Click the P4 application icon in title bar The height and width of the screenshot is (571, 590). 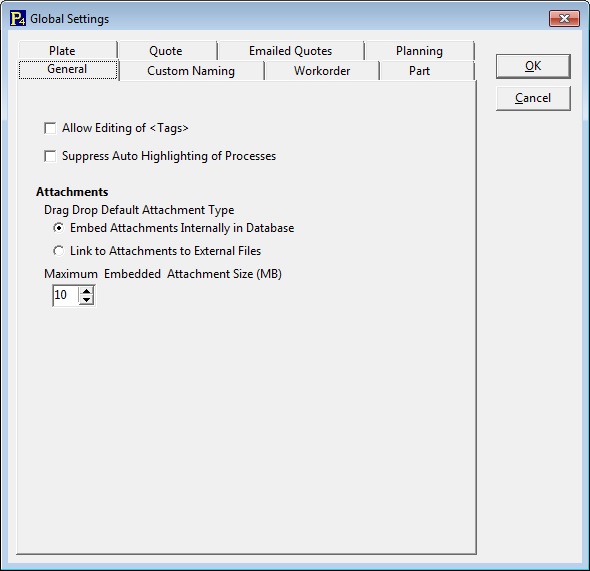point(18,18)
